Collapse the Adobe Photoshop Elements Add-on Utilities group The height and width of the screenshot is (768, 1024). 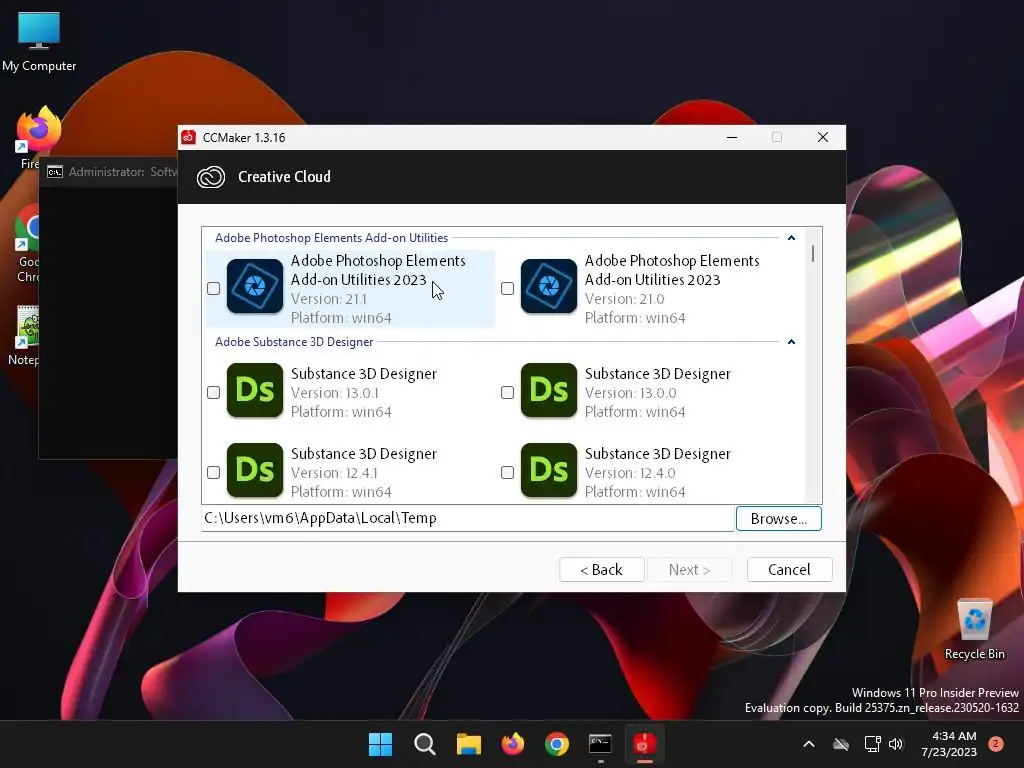click(x=792, y=238)
